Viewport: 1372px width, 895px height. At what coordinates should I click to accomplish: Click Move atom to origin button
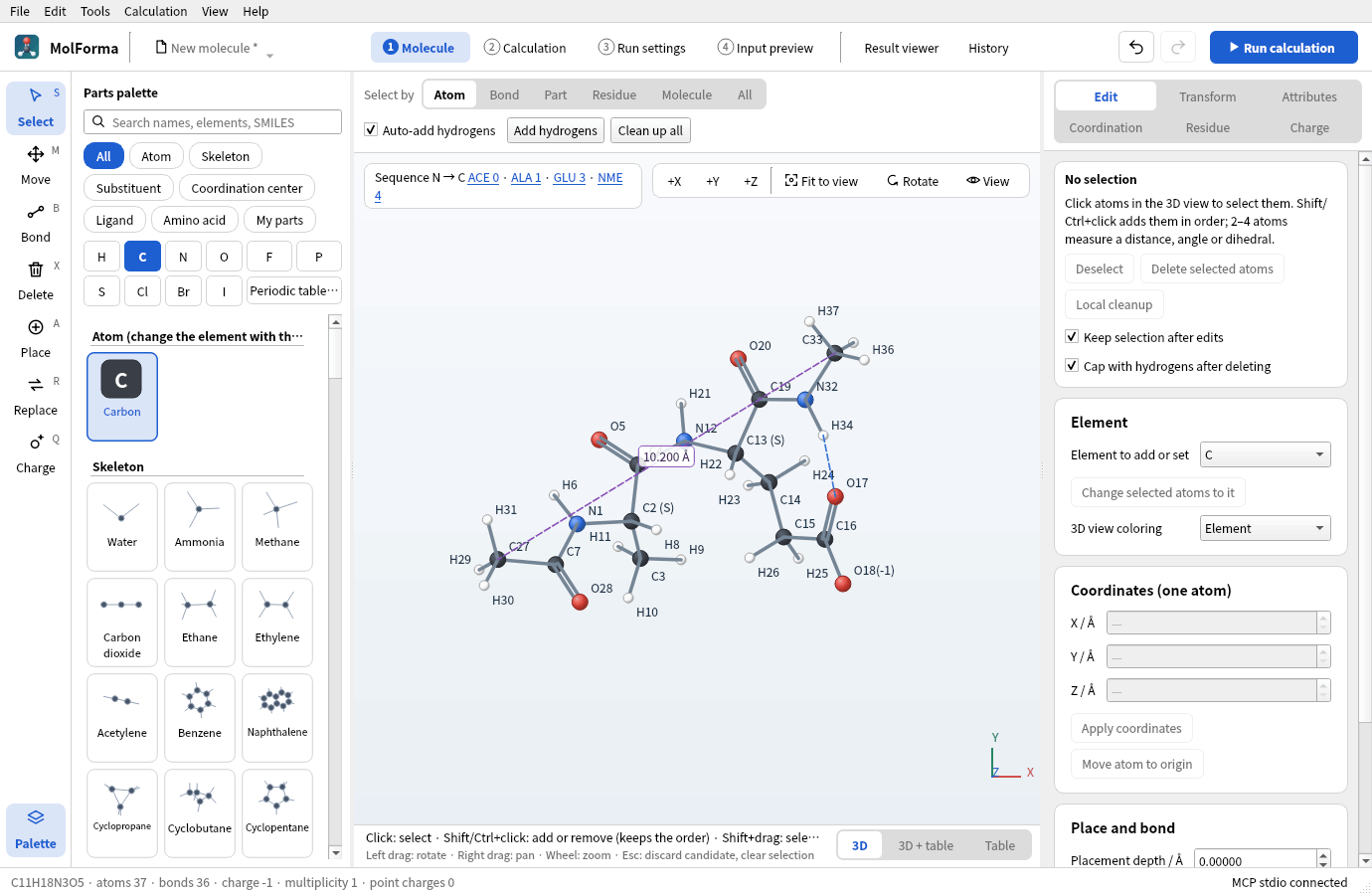tap(1137, 764)
